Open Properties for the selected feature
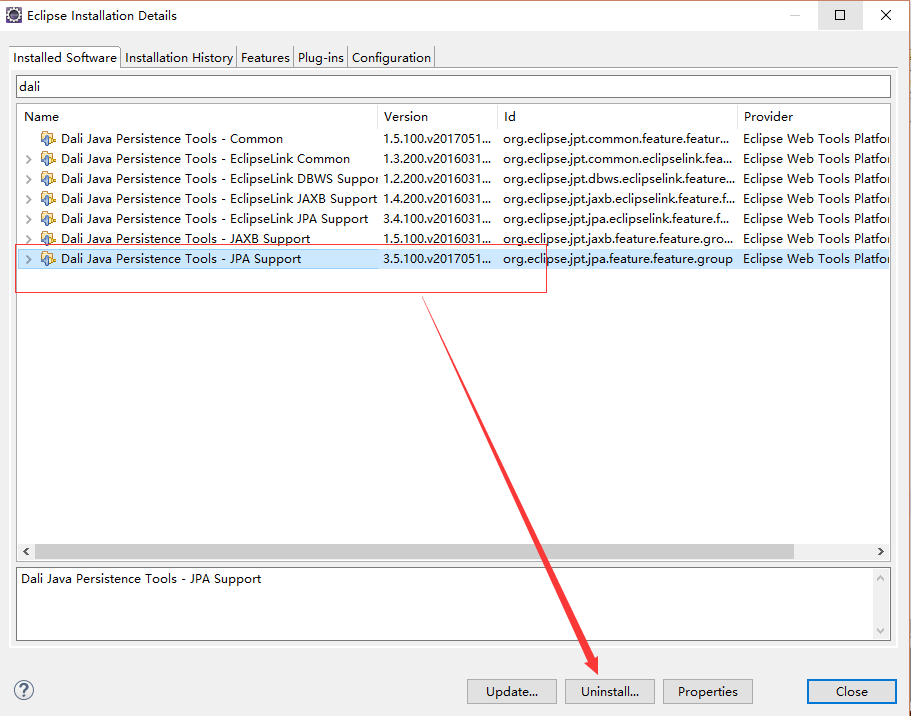Screen dimensions: 911x716 point(708,692)
